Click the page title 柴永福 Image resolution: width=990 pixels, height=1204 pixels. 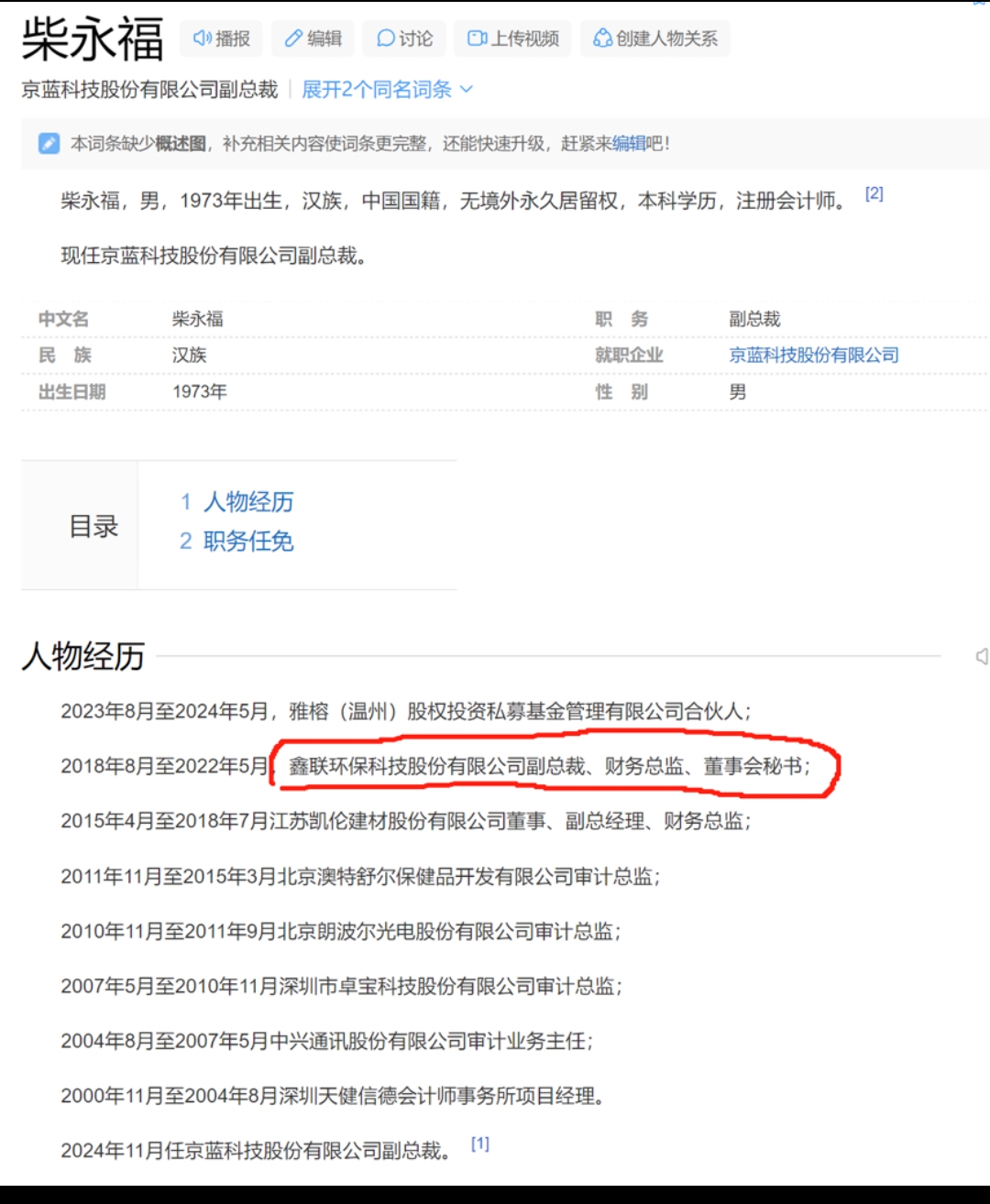[x=93, y=38]
